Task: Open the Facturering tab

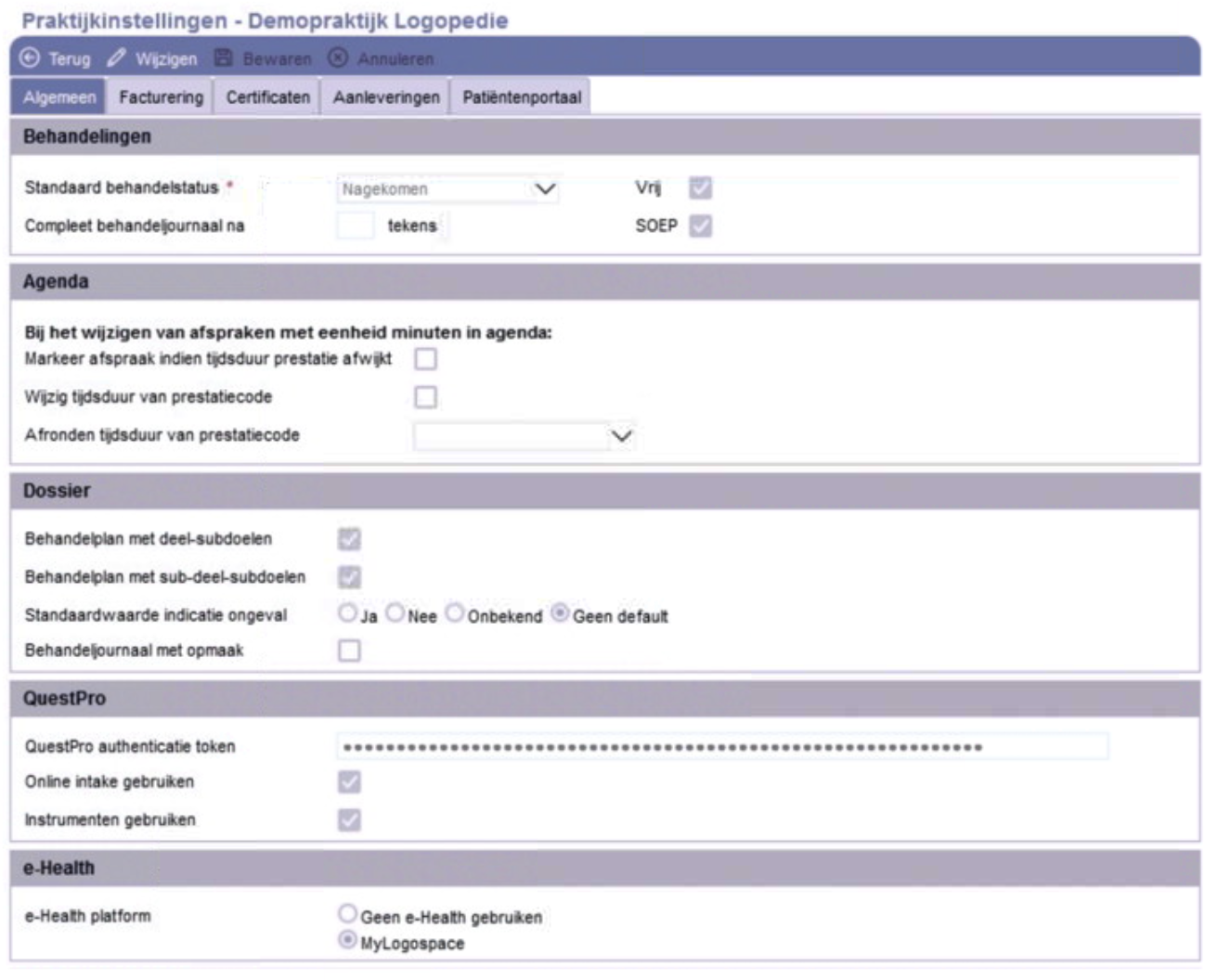Action: [x=161, y=97]
